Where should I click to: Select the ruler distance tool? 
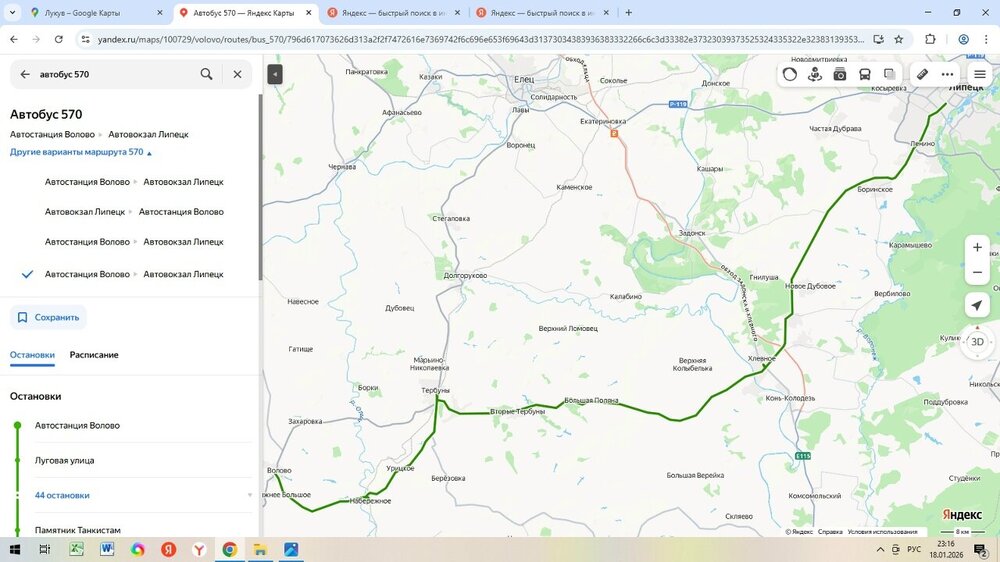923,74
